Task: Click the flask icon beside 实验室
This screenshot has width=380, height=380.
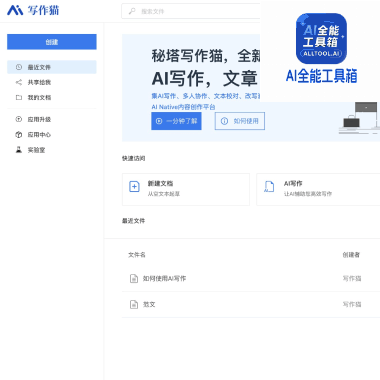Action: [19, 150]
